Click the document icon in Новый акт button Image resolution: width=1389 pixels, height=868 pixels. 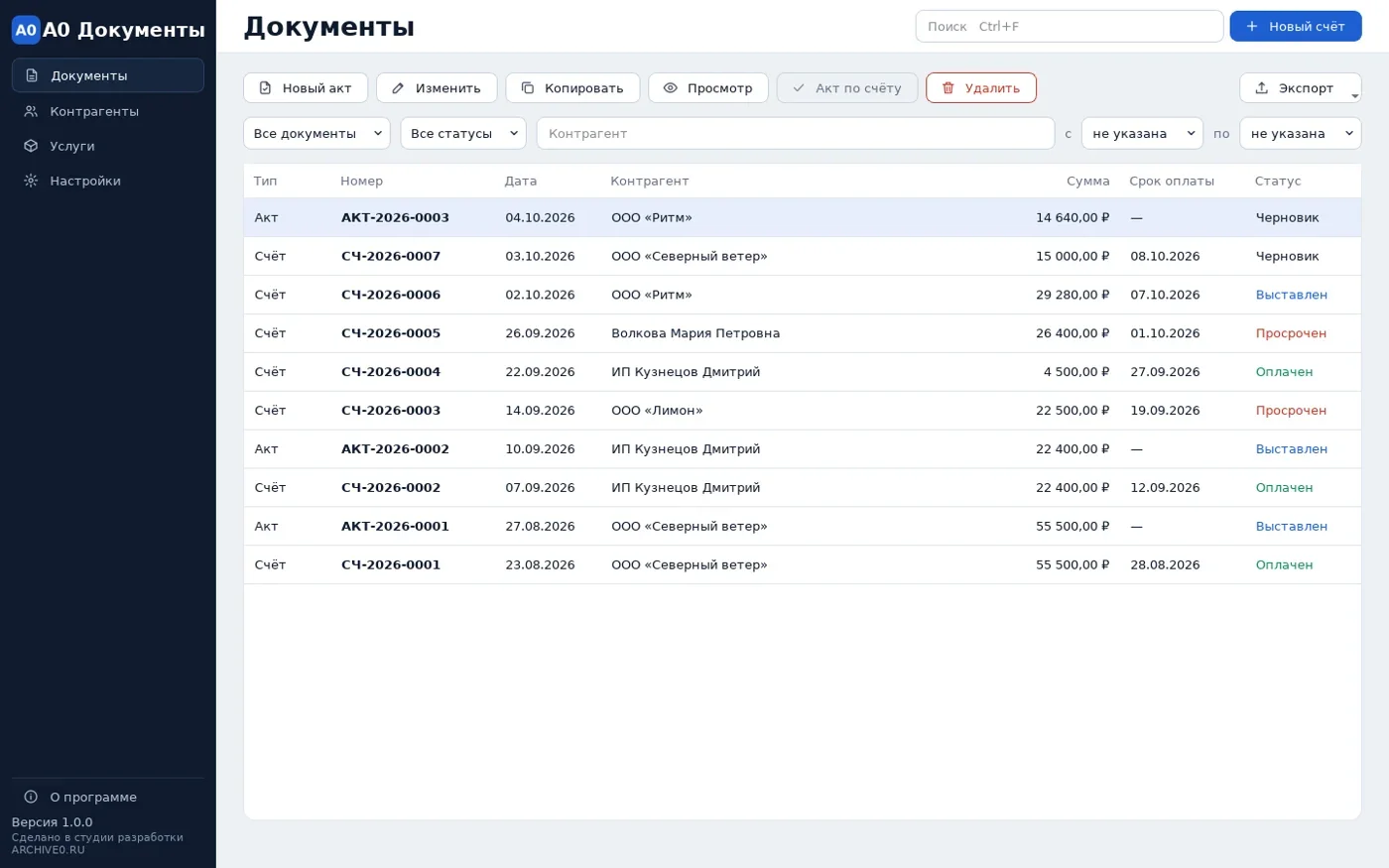pyautogui.click(x=265, y=88)
